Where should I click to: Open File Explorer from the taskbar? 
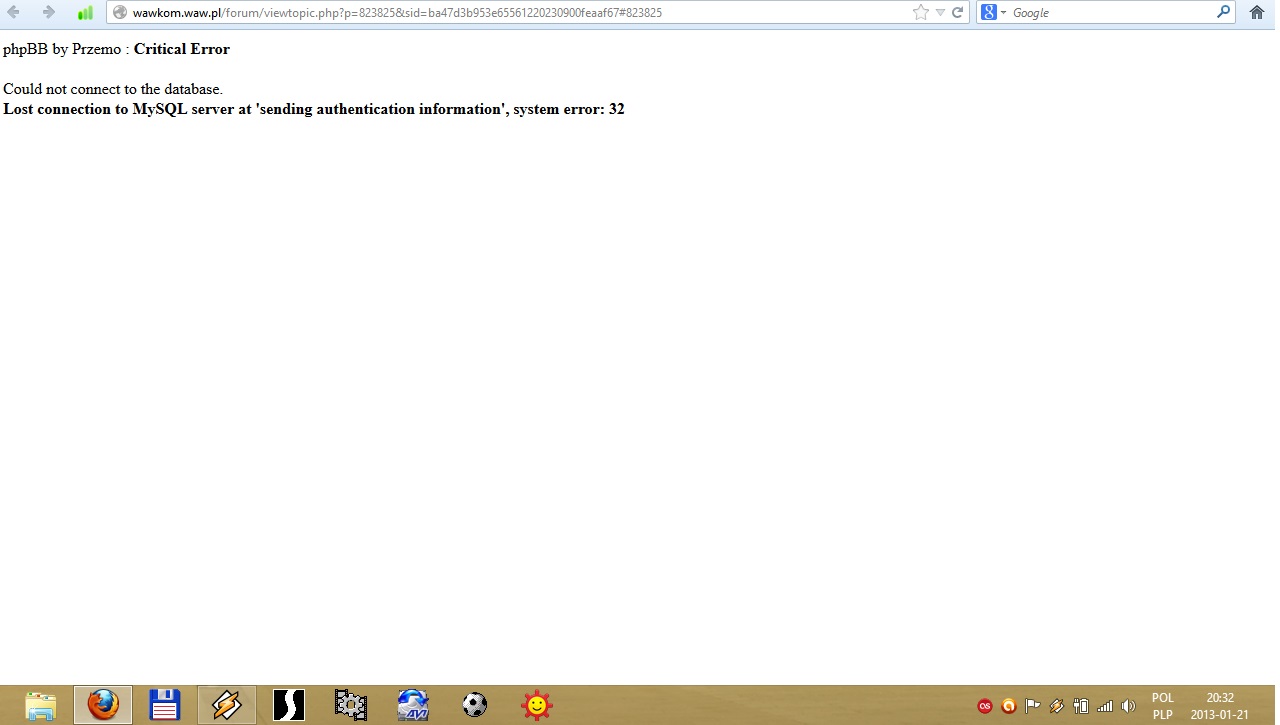click(41, 705)
